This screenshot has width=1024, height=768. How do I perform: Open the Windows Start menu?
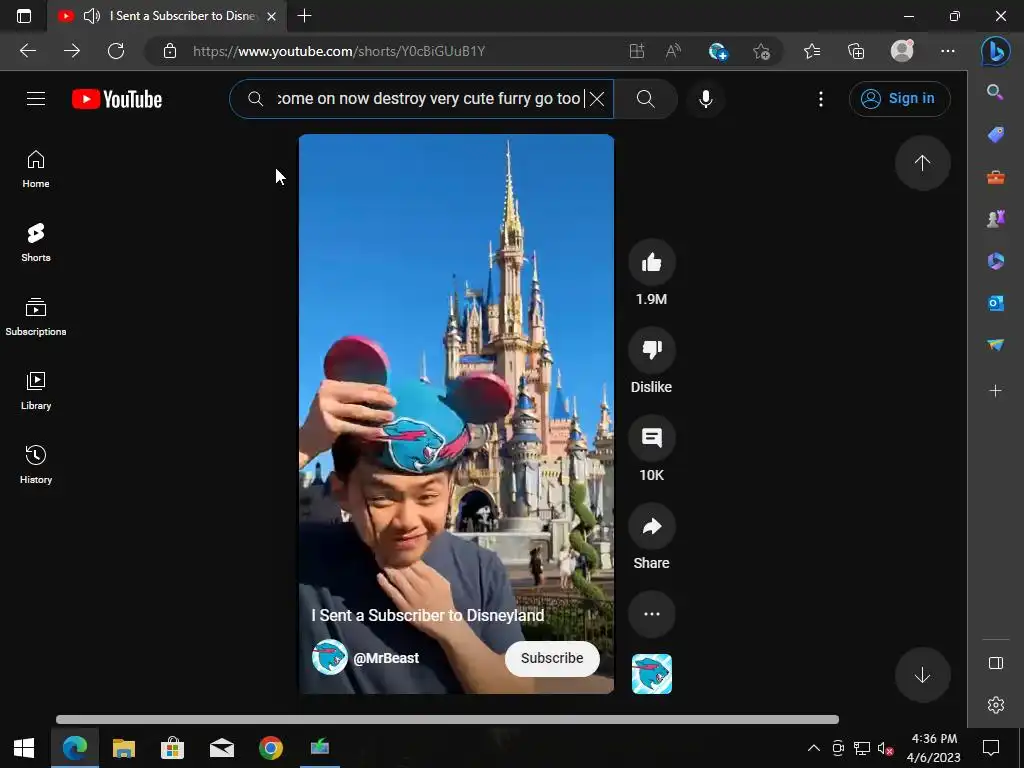tap(24, 748)
